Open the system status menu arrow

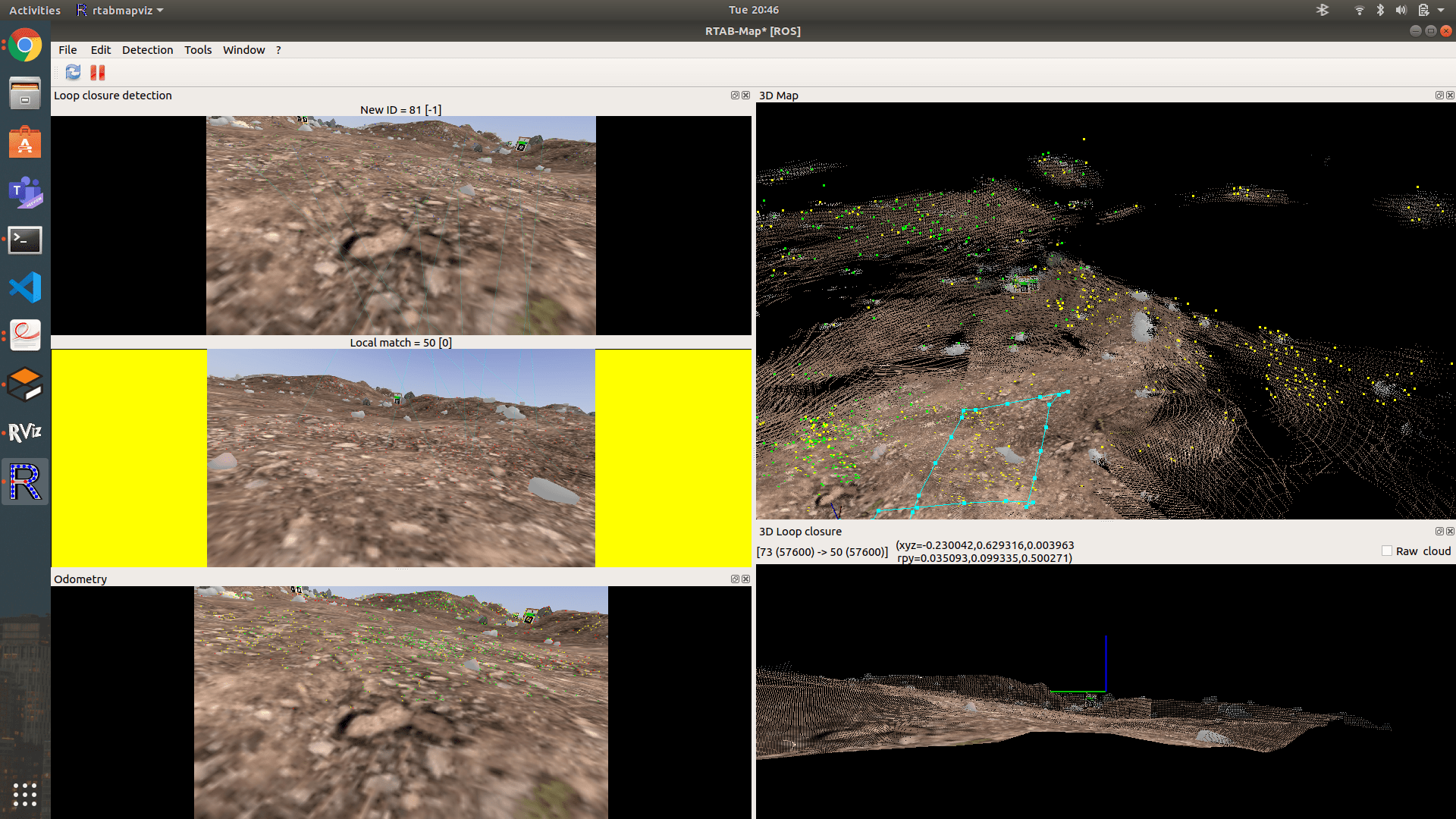tap(1441, 11)
